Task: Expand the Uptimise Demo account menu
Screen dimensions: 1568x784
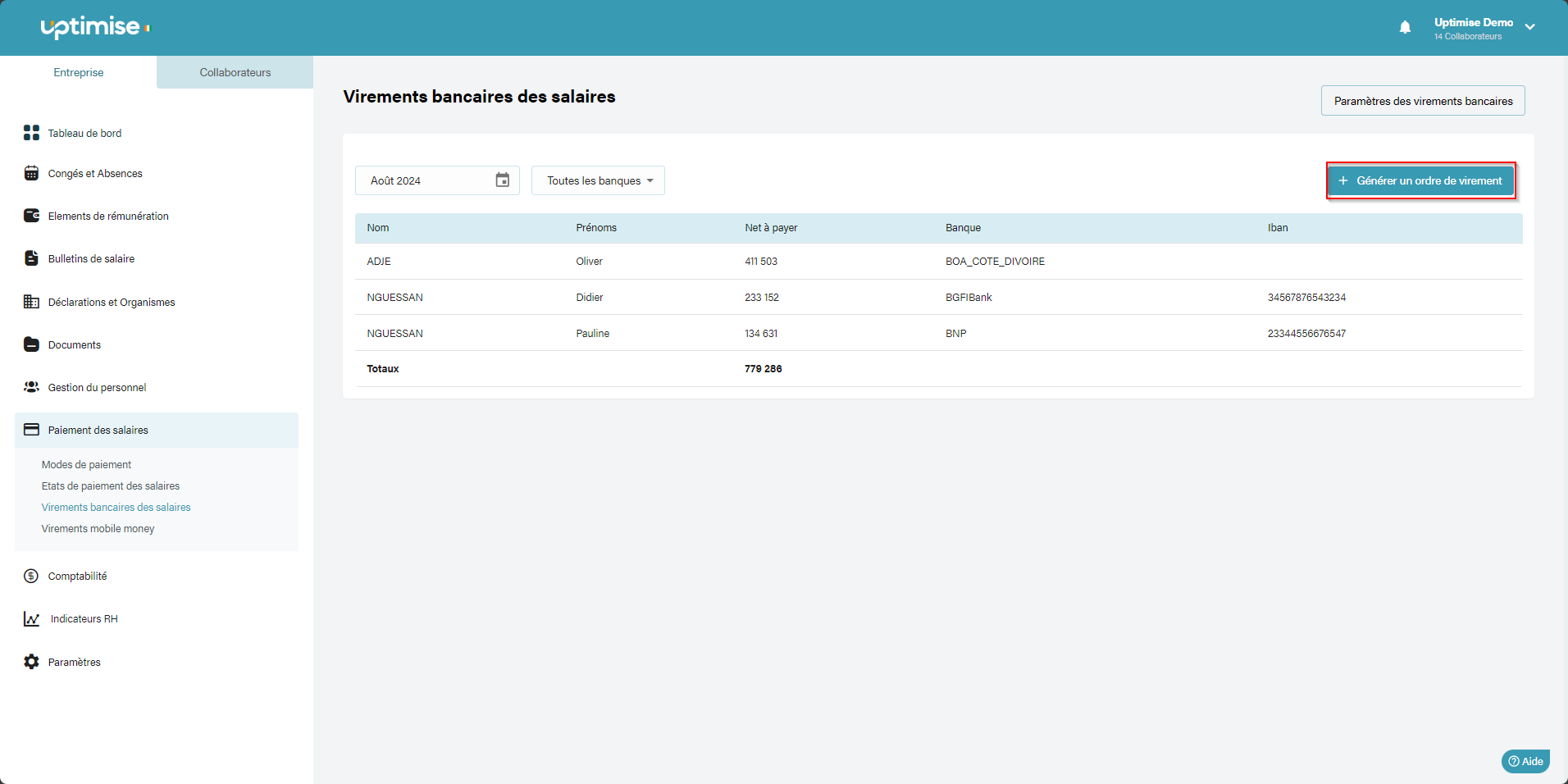Action: click(1529, 27)
